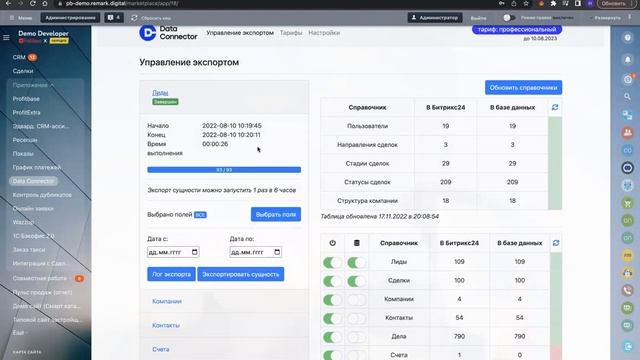This screenshot has width=640, height=360.
Task: Click 'тариф: профессиональный' badge
Action: tap(517, 29)
